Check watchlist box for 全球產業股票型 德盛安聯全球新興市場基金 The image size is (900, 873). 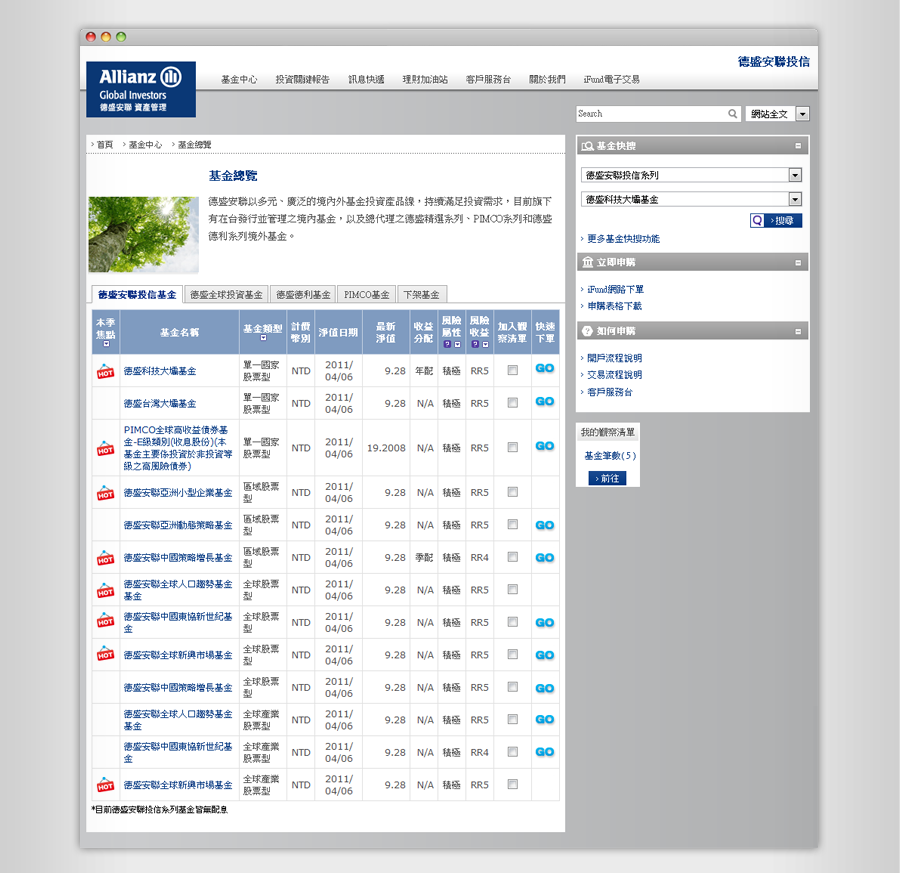(513, 784)
